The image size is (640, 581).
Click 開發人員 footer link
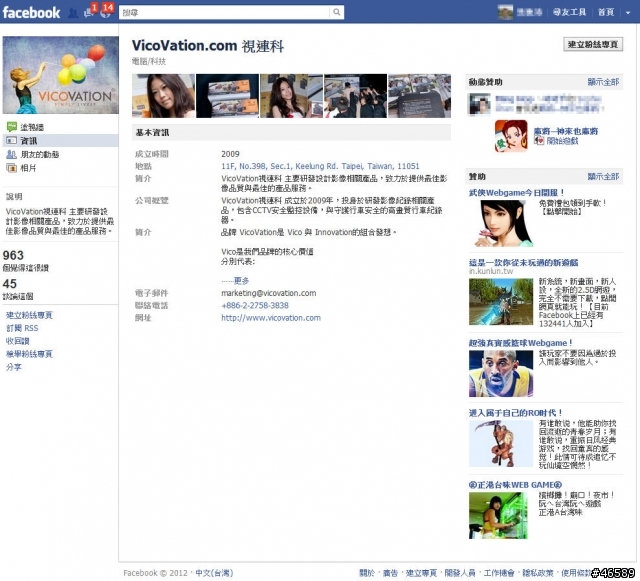click(460, 573)
